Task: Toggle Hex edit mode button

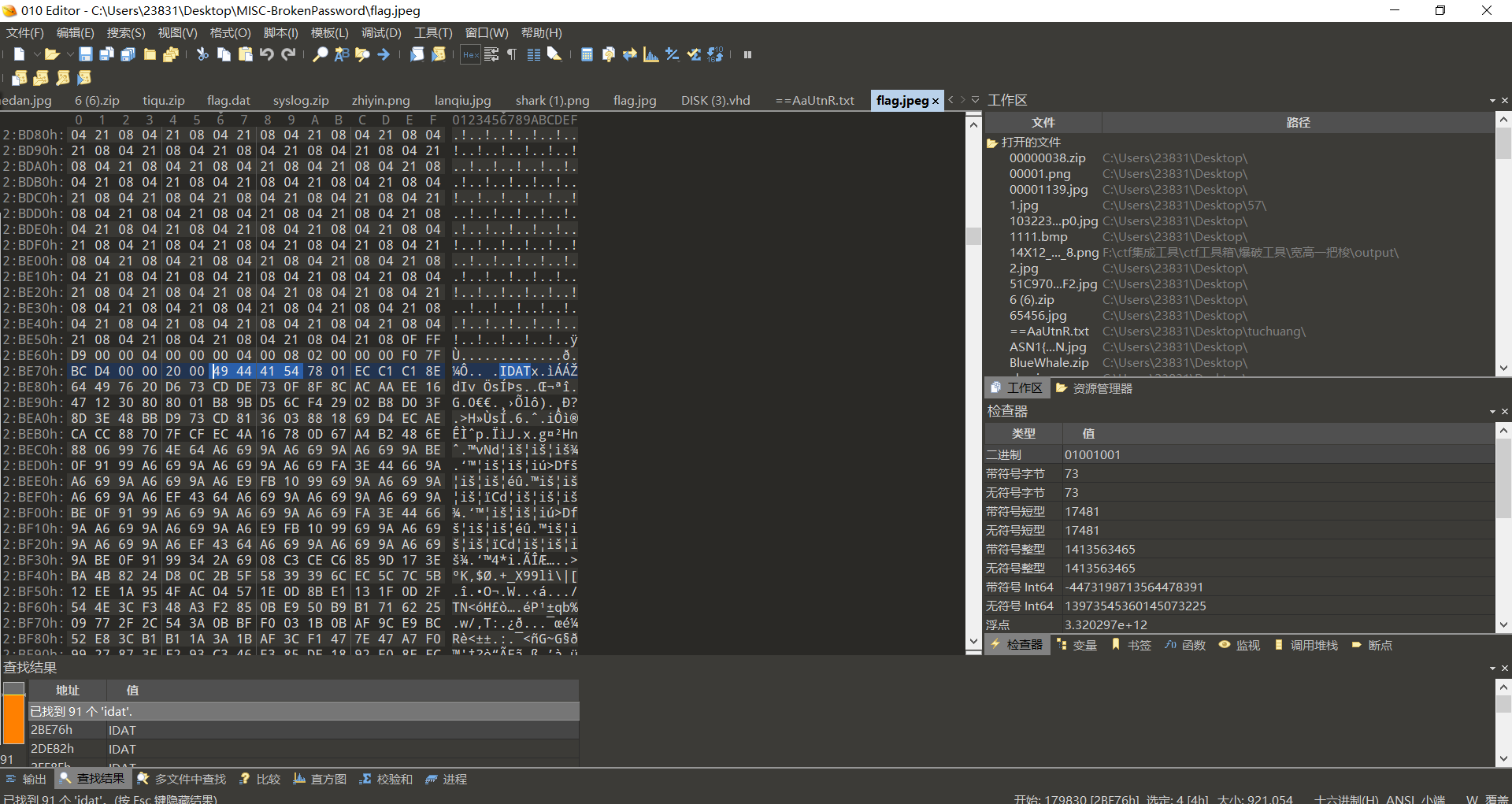Action: pyautogui.click(x=470, y=54)
